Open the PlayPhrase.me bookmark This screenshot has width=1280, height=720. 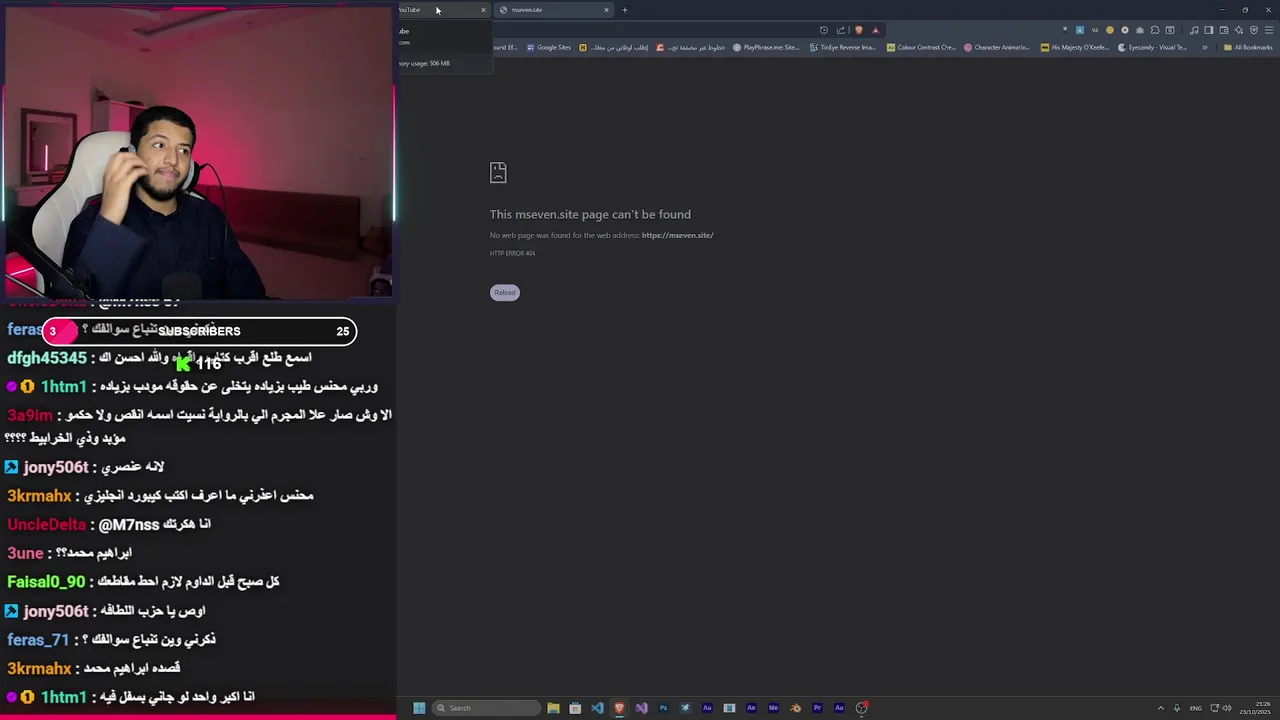[x=766, y=47]
